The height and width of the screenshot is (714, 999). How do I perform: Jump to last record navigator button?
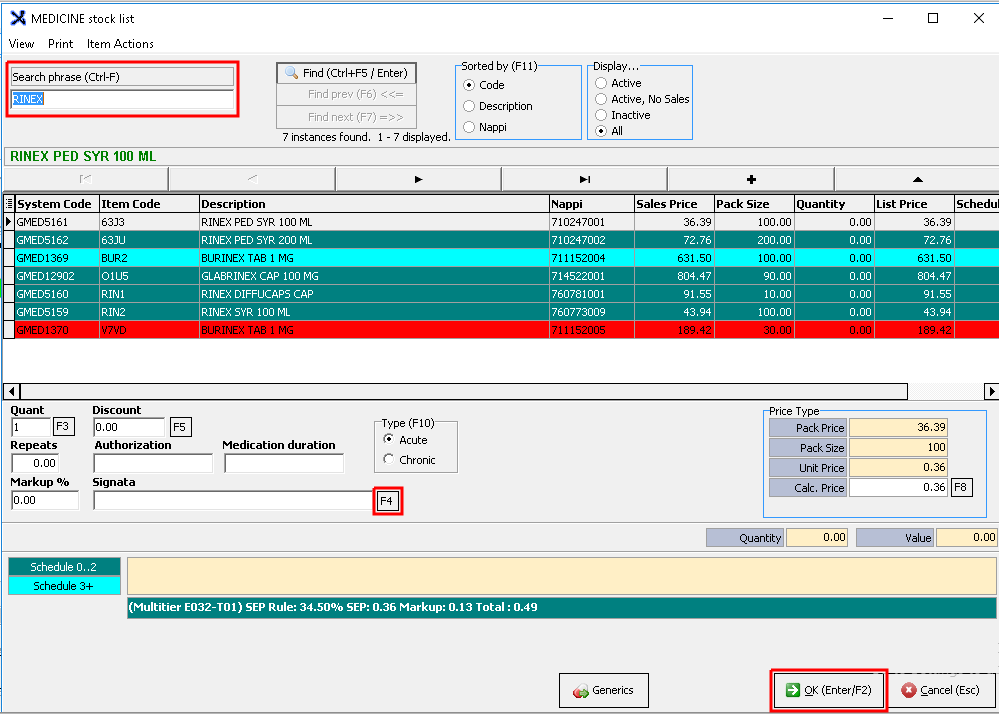pyautogui.click(x=584, y=179)
